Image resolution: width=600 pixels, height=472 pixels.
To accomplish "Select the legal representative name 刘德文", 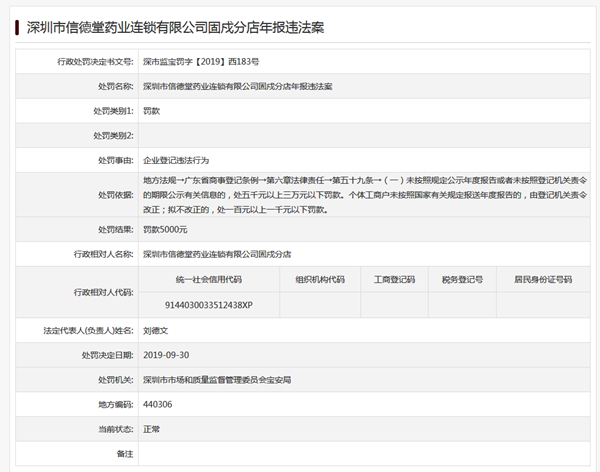I will (x=158, y=330).
